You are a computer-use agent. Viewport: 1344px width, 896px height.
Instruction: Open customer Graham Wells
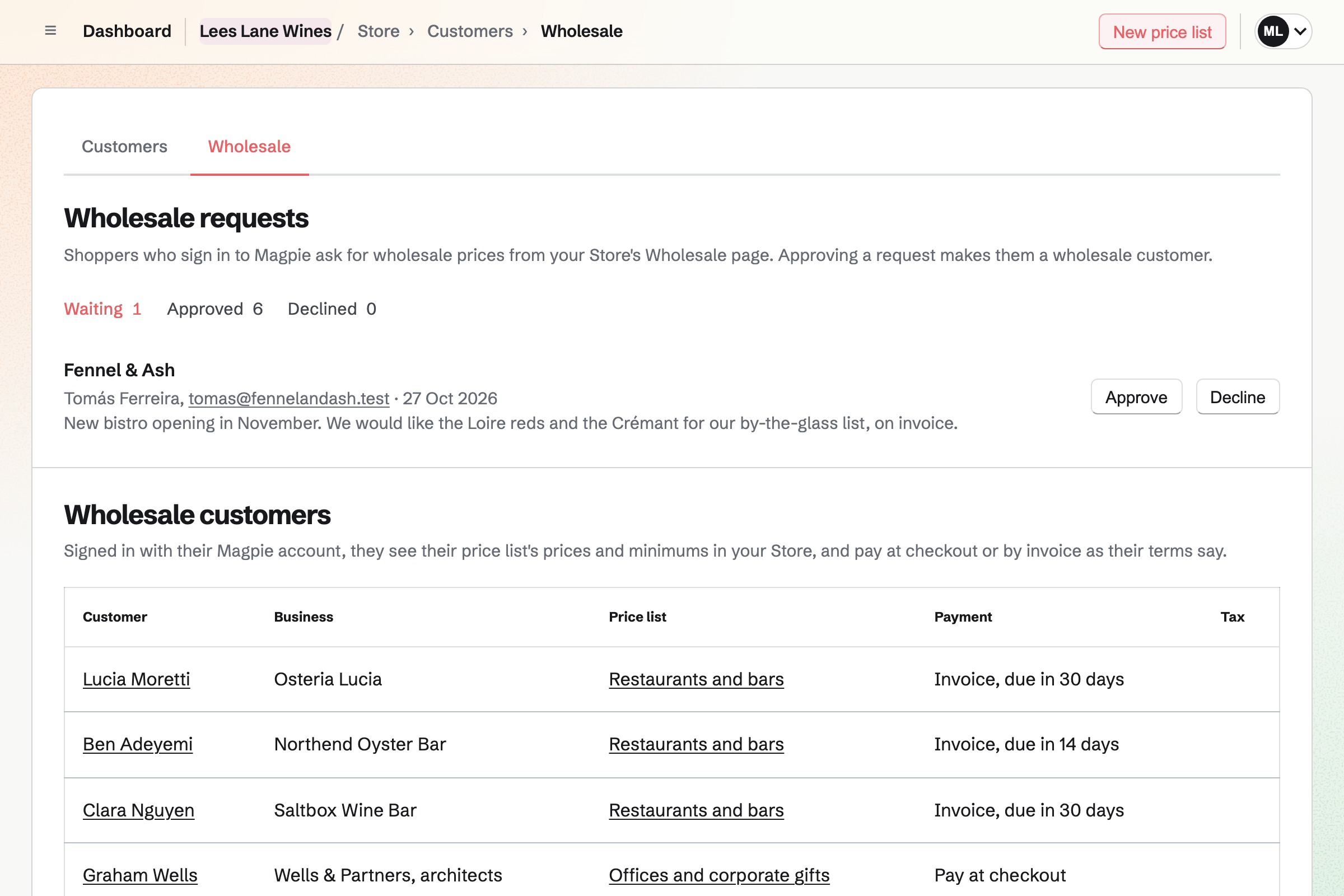click(140, 876)
